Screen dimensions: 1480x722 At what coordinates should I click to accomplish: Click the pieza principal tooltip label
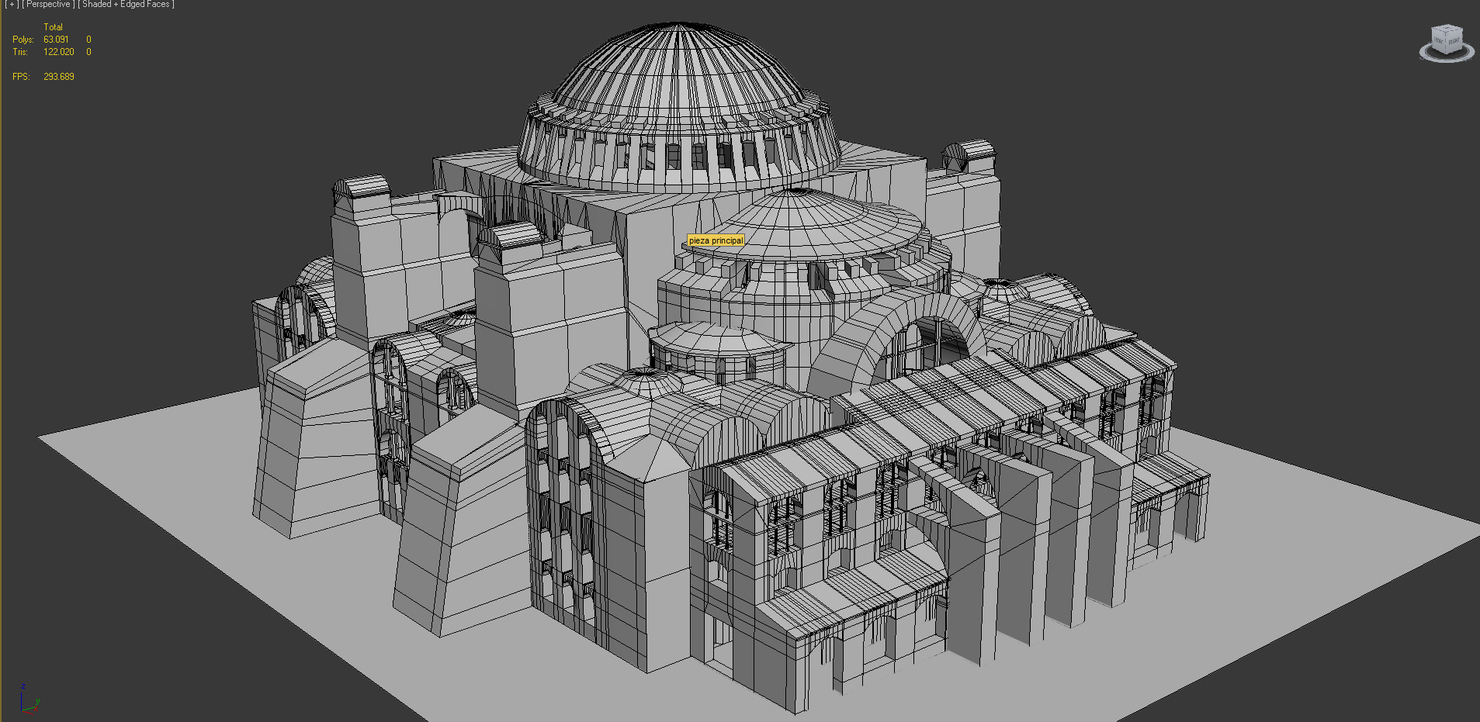coord(716,240)
